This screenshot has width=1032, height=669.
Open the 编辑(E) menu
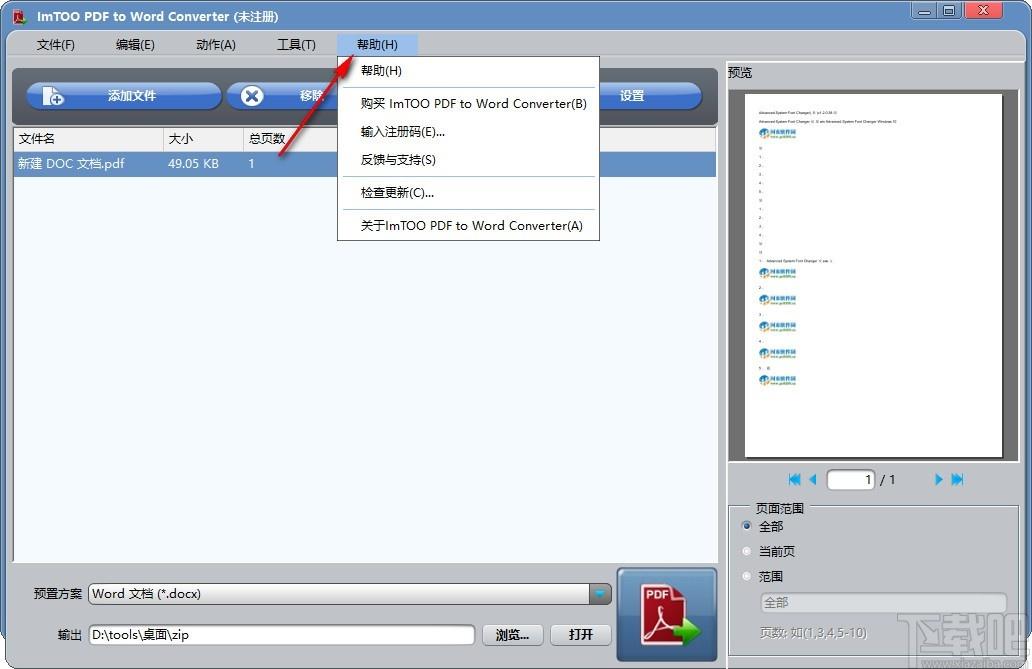135,45
